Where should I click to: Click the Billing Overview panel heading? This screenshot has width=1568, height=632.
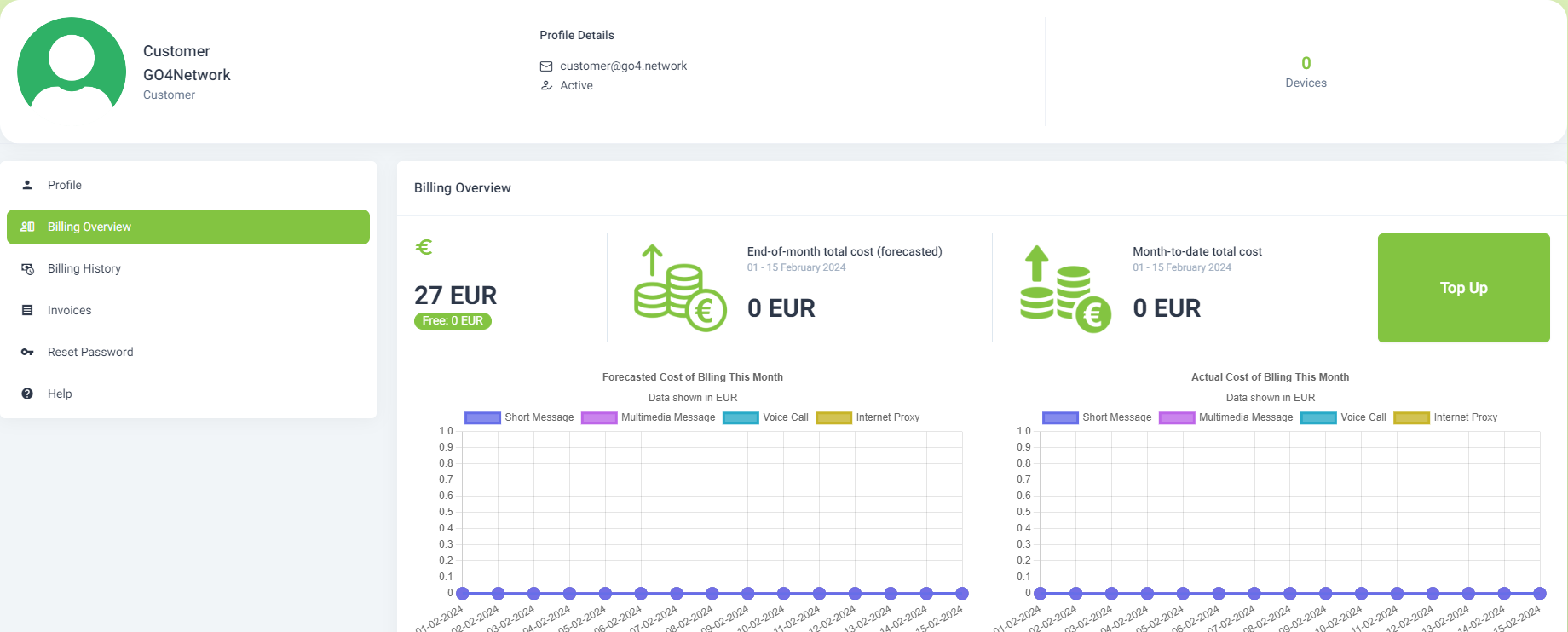[x=463, y=188]
